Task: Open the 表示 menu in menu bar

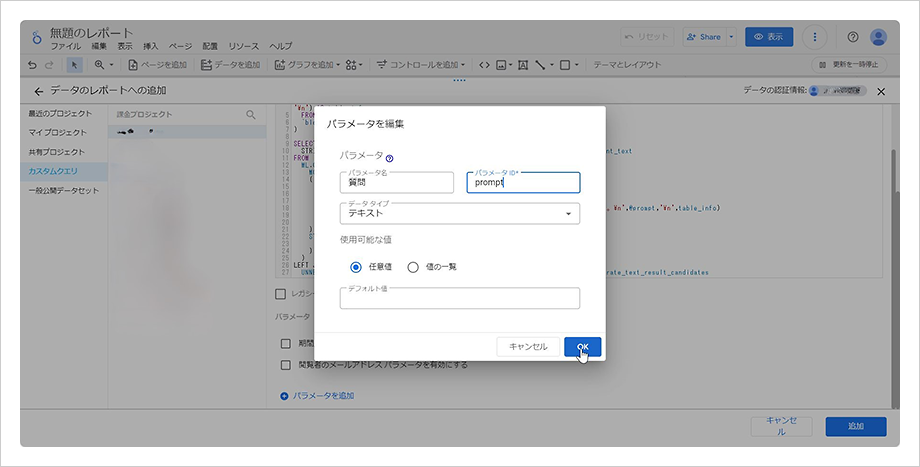Action: [x=125, y=46]
